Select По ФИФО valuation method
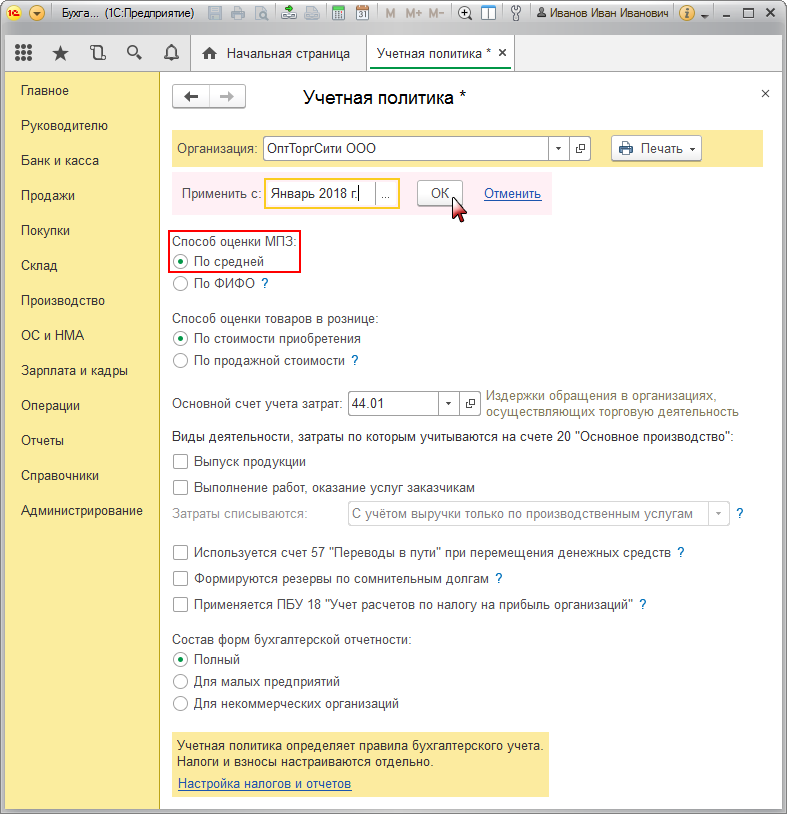787x814 pixels. (x=180, y=283)
